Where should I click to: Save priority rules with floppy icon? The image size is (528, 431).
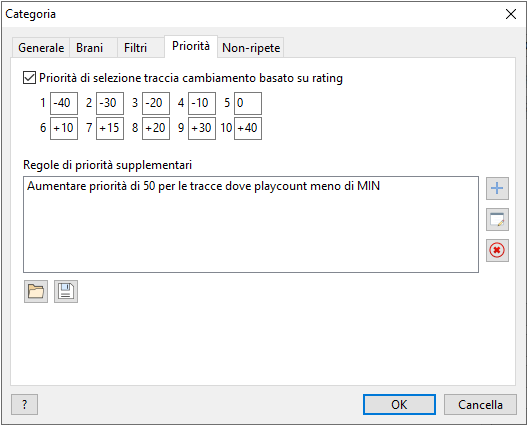click(x=66, y=291)
